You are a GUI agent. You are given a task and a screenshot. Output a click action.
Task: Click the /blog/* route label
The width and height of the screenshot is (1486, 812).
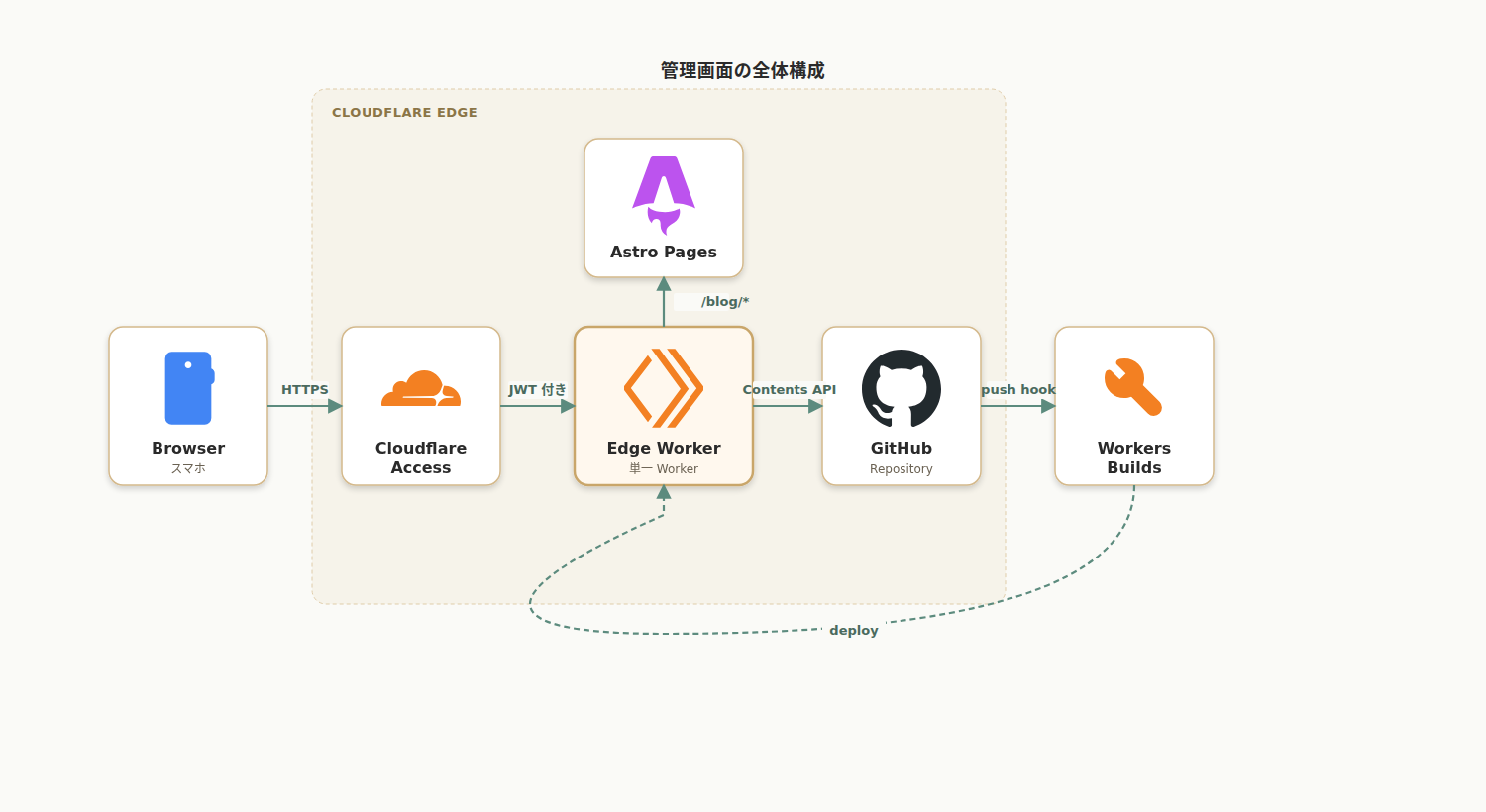[x=725, y=301]
